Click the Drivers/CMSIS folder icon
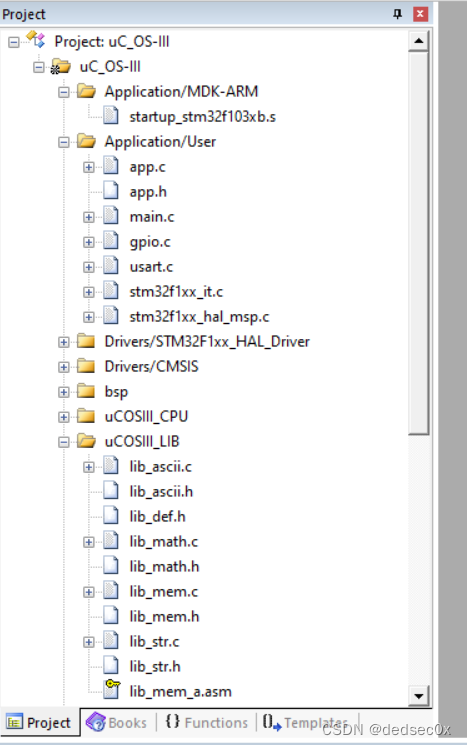Image resolution: width=467 pixels, height=745 pixels. point(86,366)
